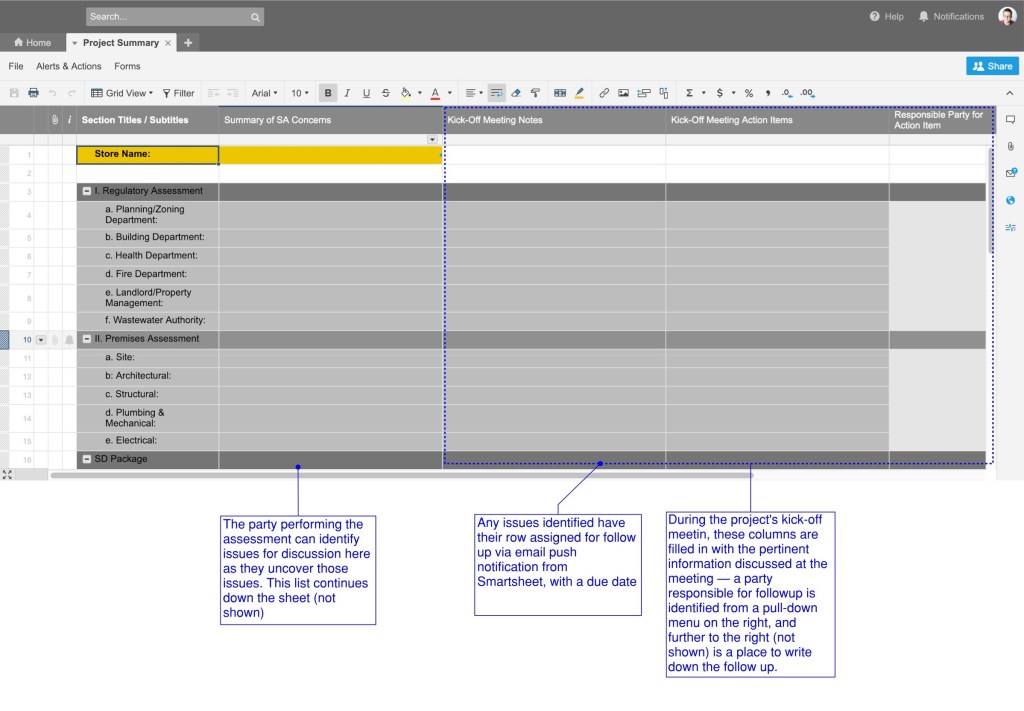The image size is (1024, 711).
Task: Click the percentage format icon
Action: point(748,93)
